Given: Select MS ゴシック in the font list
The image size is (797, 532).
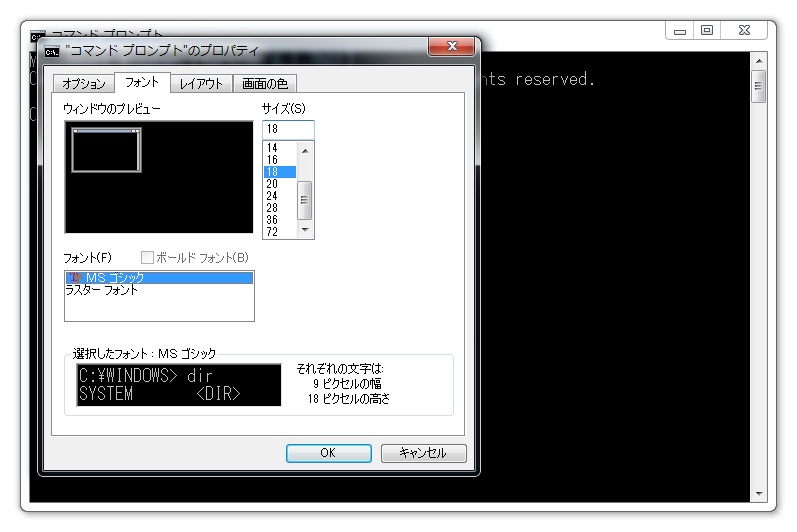Looking at the screenshot, I should tap(159, 277).
